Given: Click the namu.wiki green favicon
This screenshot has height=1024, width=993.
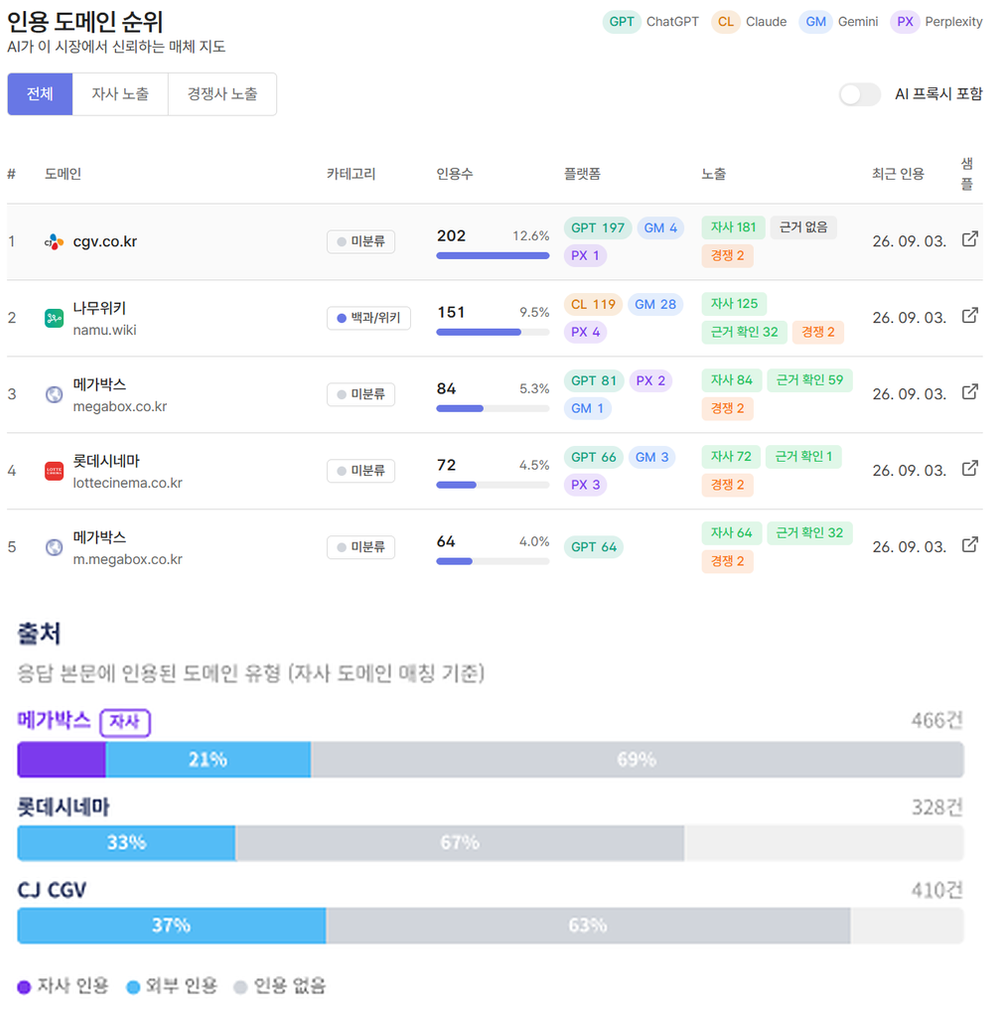Looking at the screenshot, I should click(54, 318).
